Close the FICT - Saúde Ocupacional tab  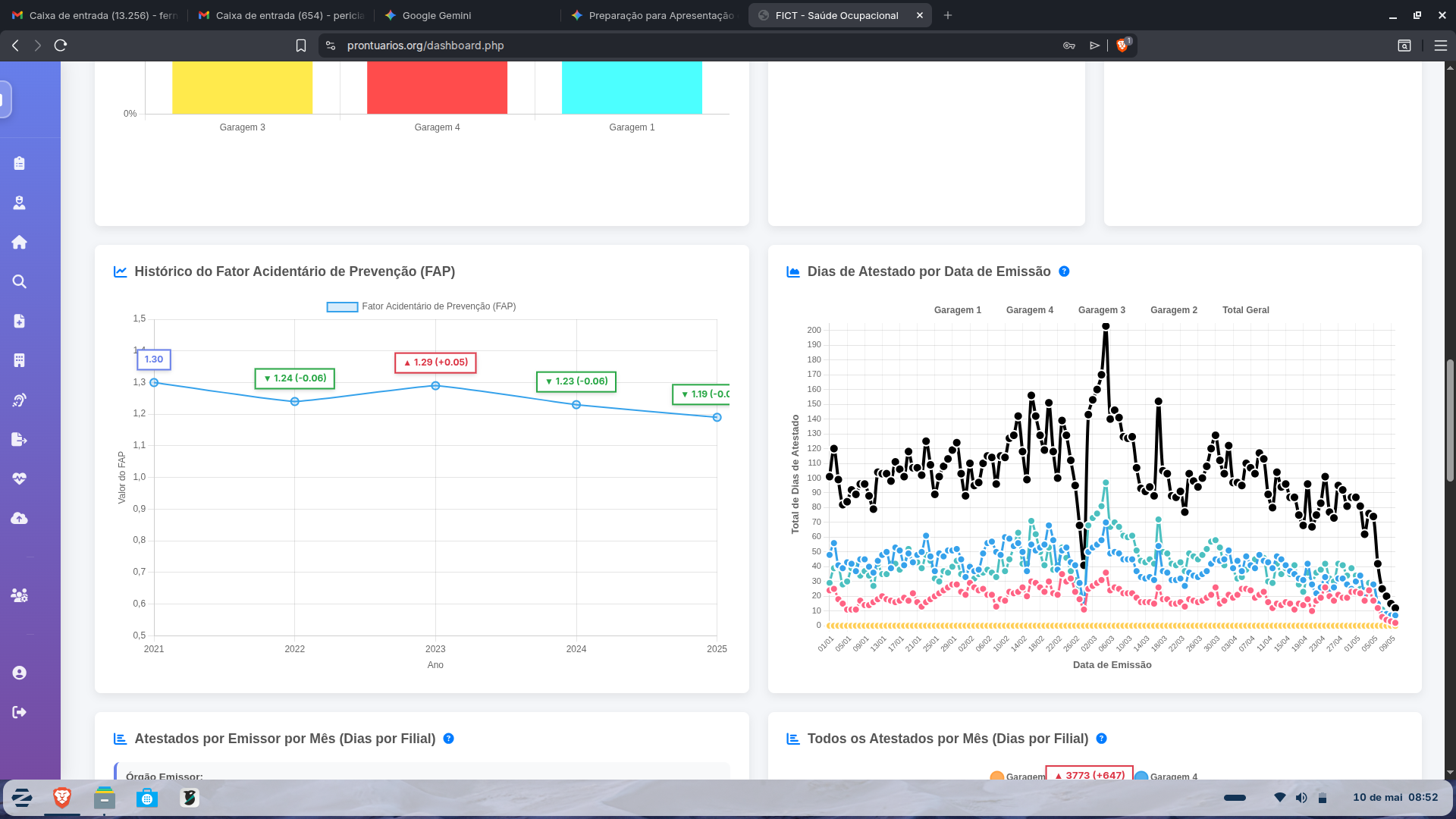point(920,15)
